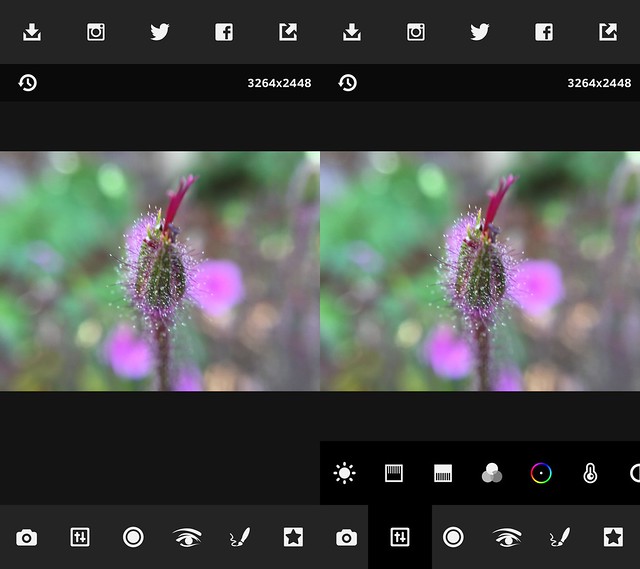Select the circle lens tool on left screen
Screen dimensions: 640x569
(x=133, y=537)
